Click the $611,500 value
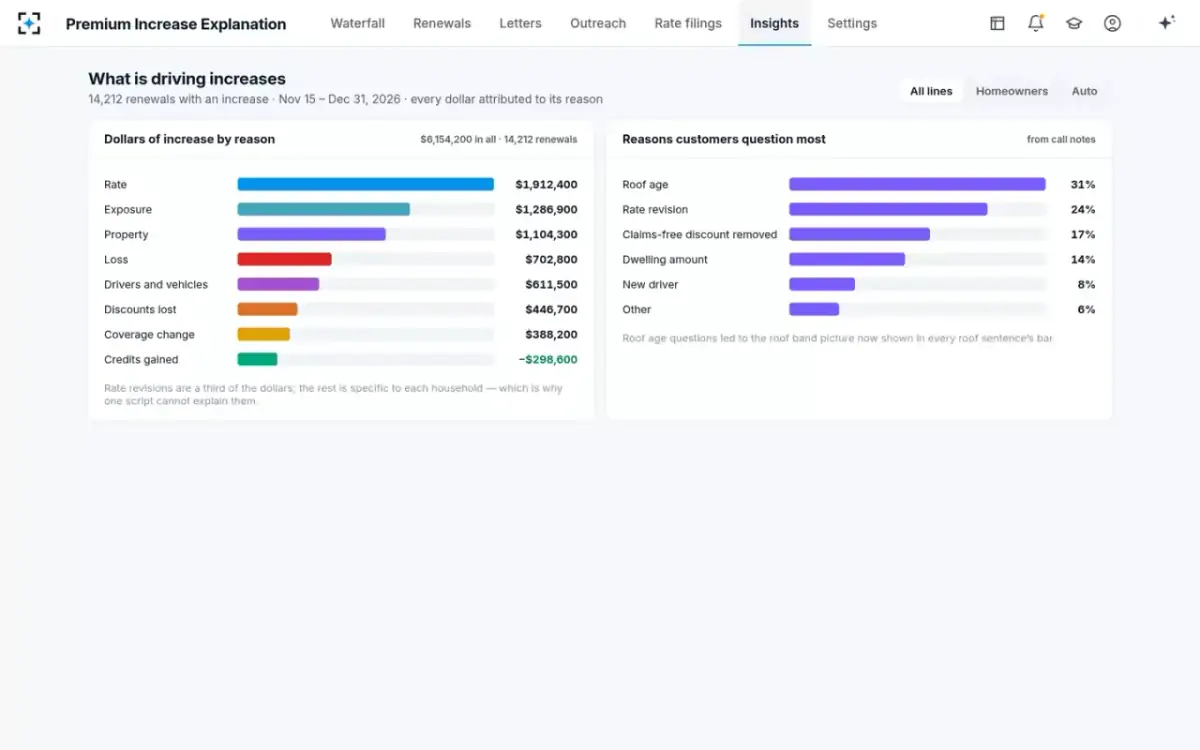The image size is (1200, 750). [x=551, y=285]
